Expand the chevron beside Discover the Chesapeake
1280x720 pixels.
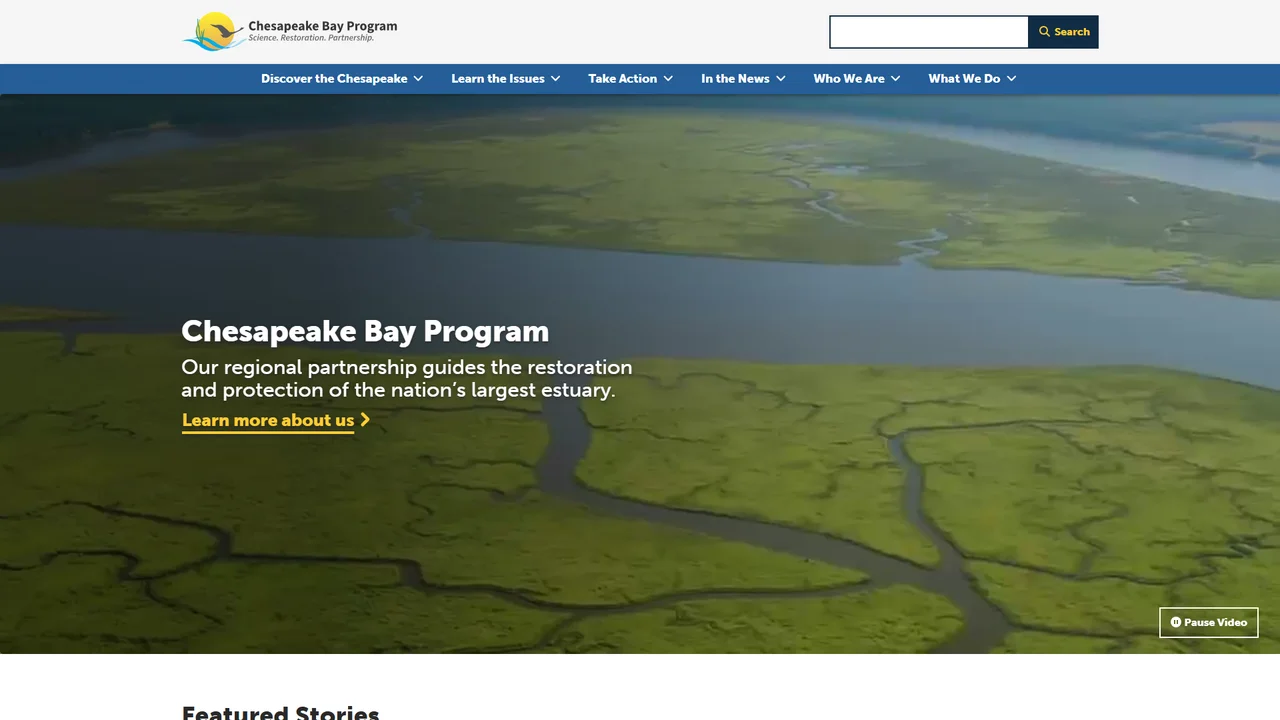[x=418, y=78]
